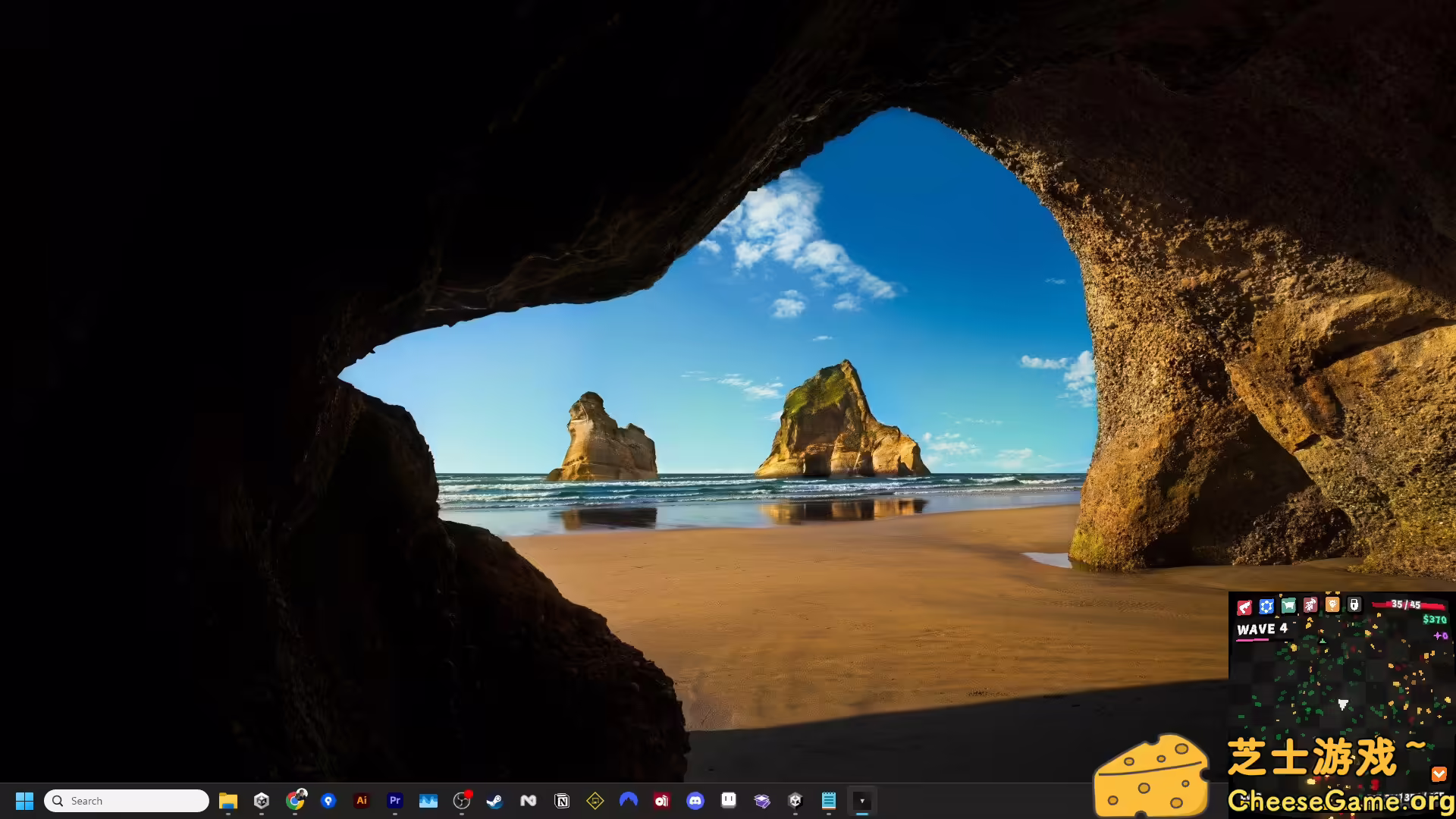Open Discord from the taskbar
The height and width of the screenshot is (819, 1456).
click(695, 801)
